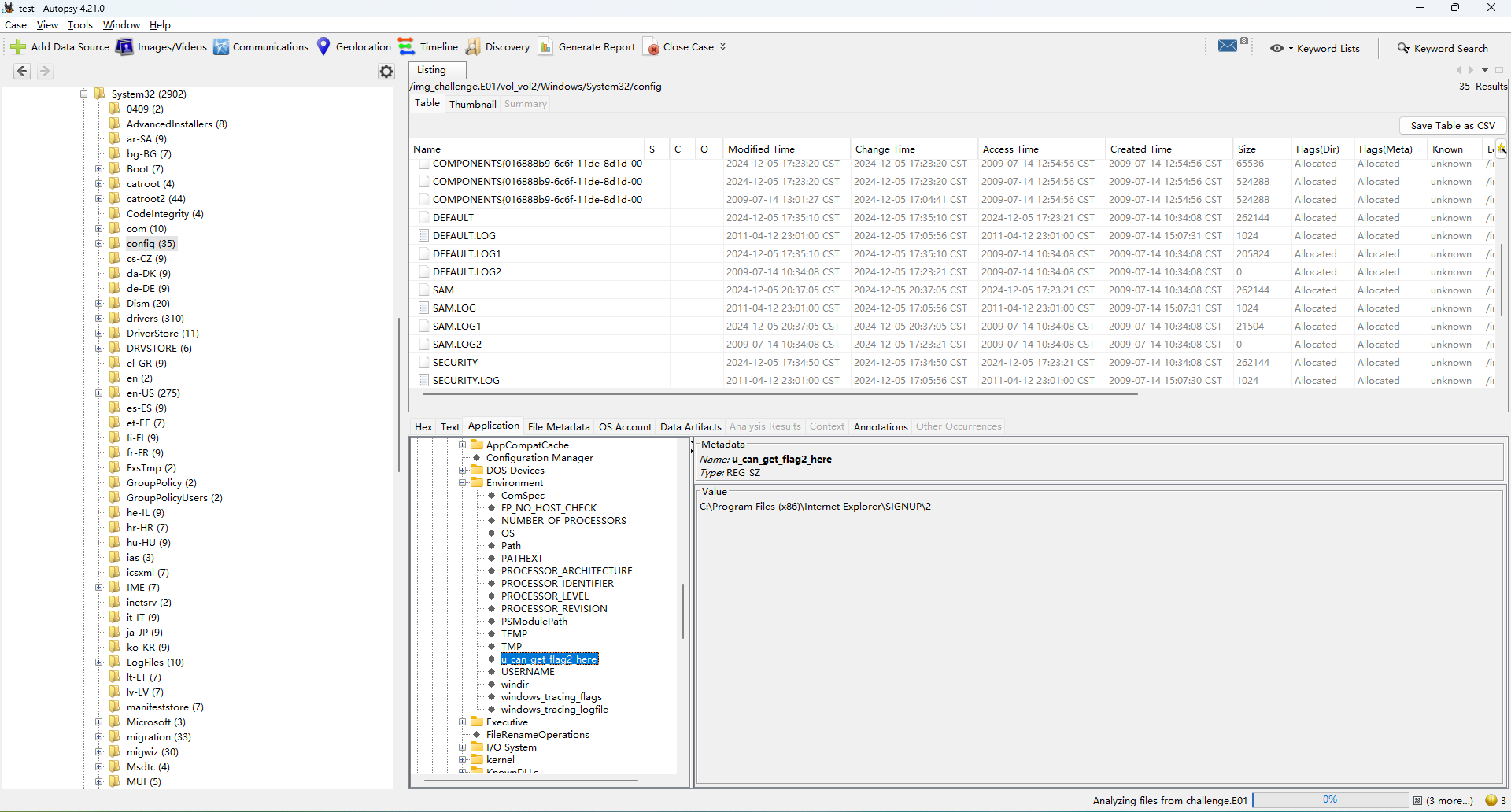Collapse the System32 (2902) tree node

pos(84,94)
